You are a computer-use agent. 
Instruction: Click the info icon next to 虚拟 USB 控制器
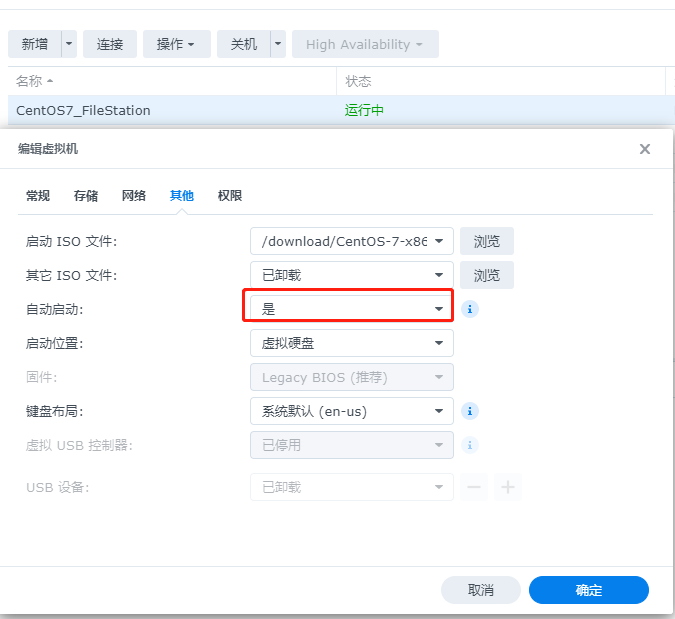470,445
